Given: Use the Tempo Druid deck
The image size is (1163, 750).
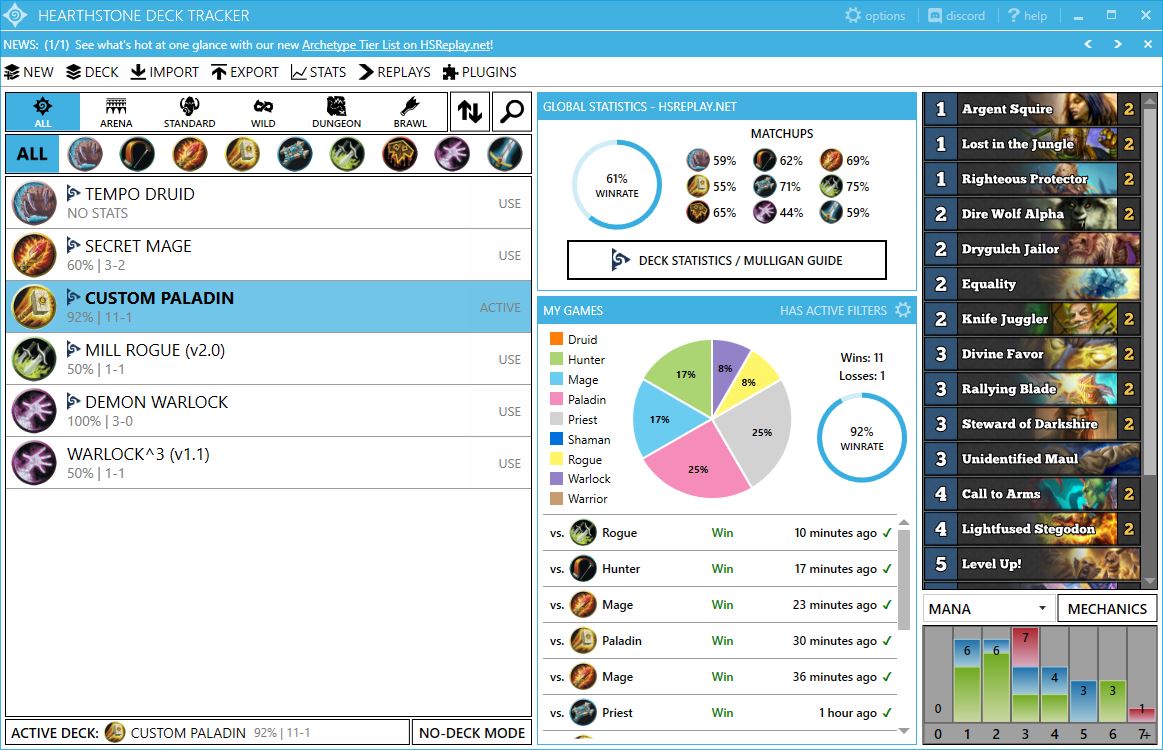Looking at the screenshot, I should click(510, 203).
